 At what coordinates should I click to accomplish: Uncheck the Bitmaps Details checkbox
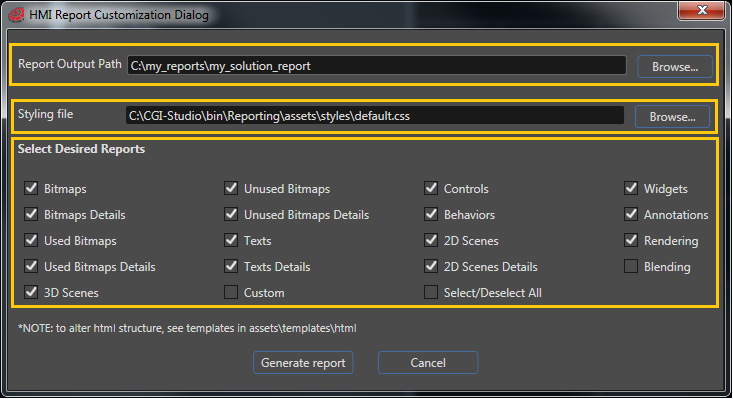(31, 214)
